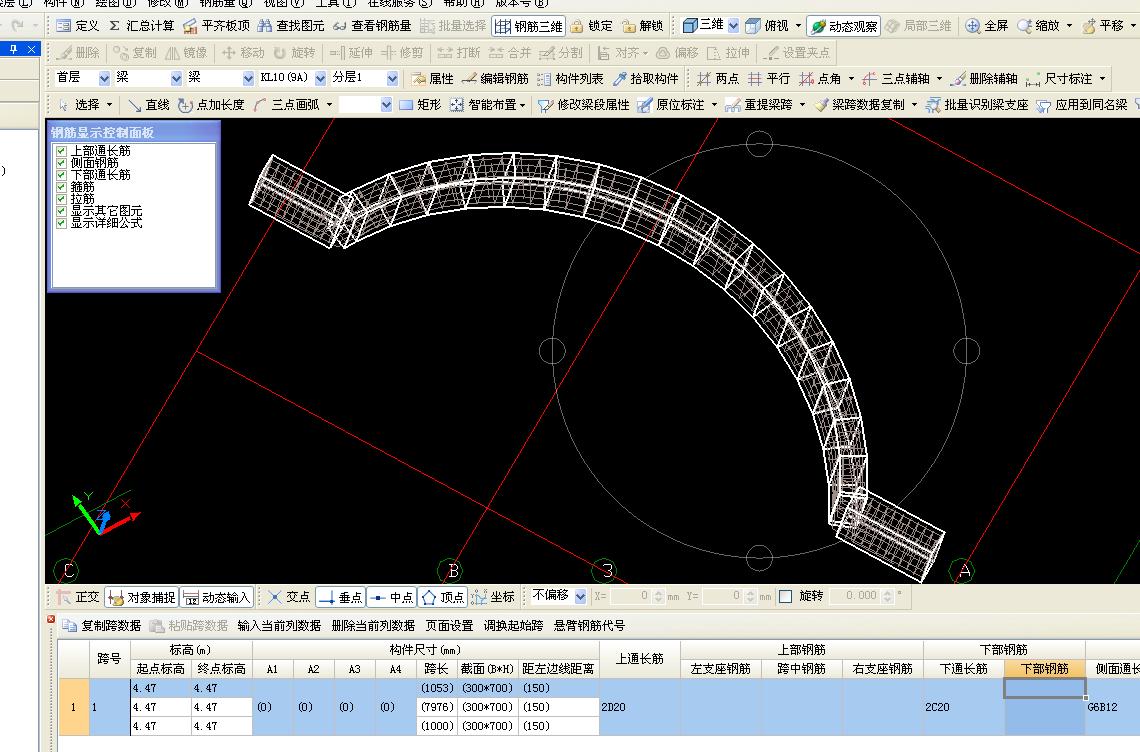Click the 查找图元 find element icon
Image resolution: width=1140 pixels, height=752 pixels.
pyautogui.click(x=291, y=26)
